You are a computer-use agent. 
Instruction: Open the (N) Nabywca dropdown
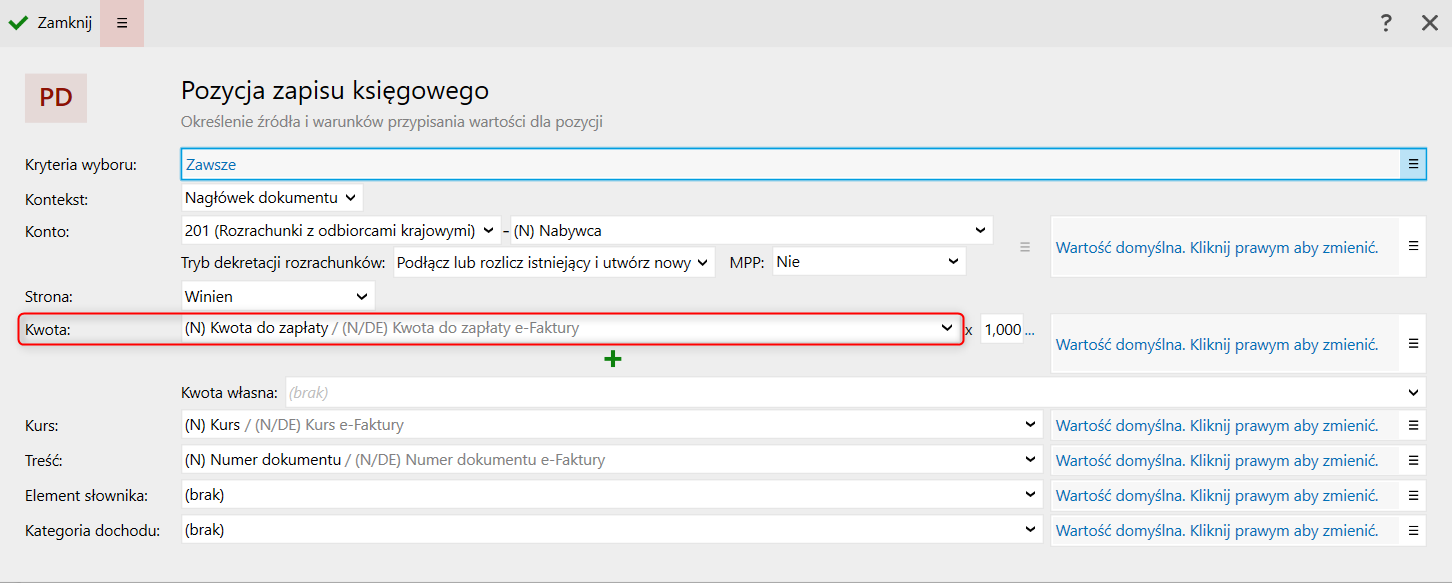pyautogui.click(x=751, y=230)
